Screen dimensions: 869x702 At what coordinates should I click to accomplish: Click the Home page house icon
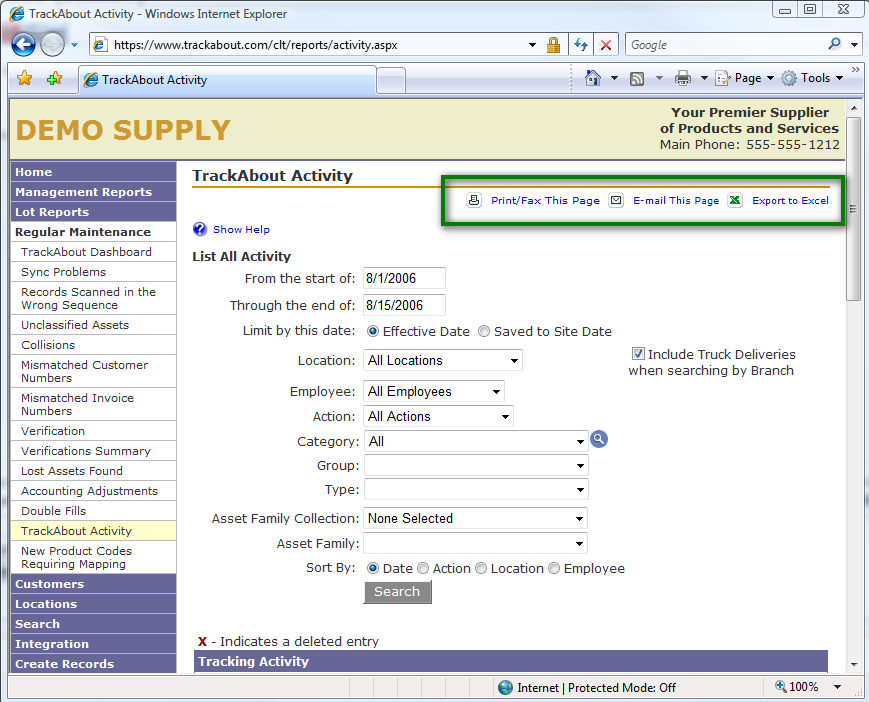pos(592,78)
